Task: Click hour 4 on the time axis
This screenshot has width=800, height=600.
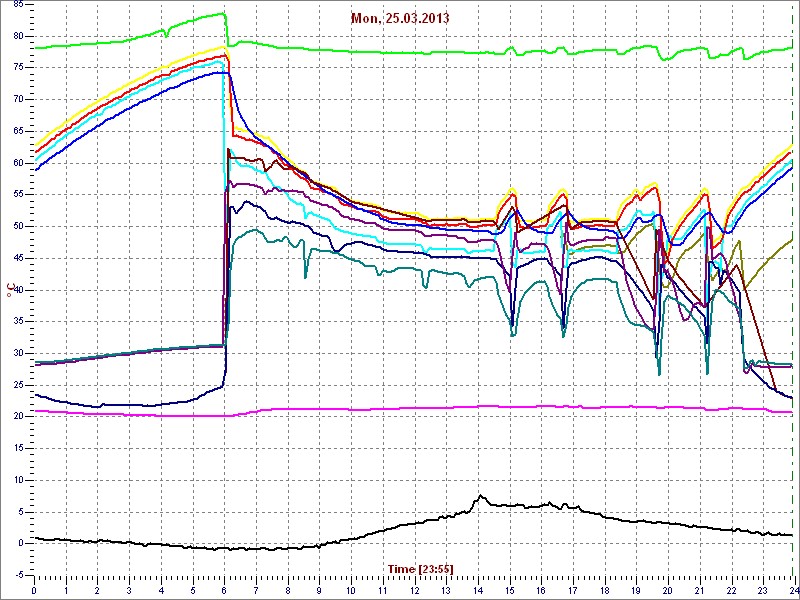Action: [161, 590]
